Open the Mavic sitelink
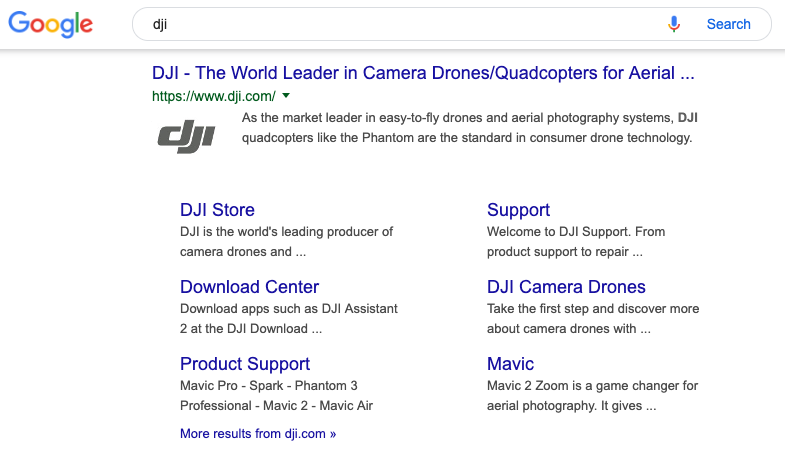The image size is (785, 467). (x=510, y=364)
